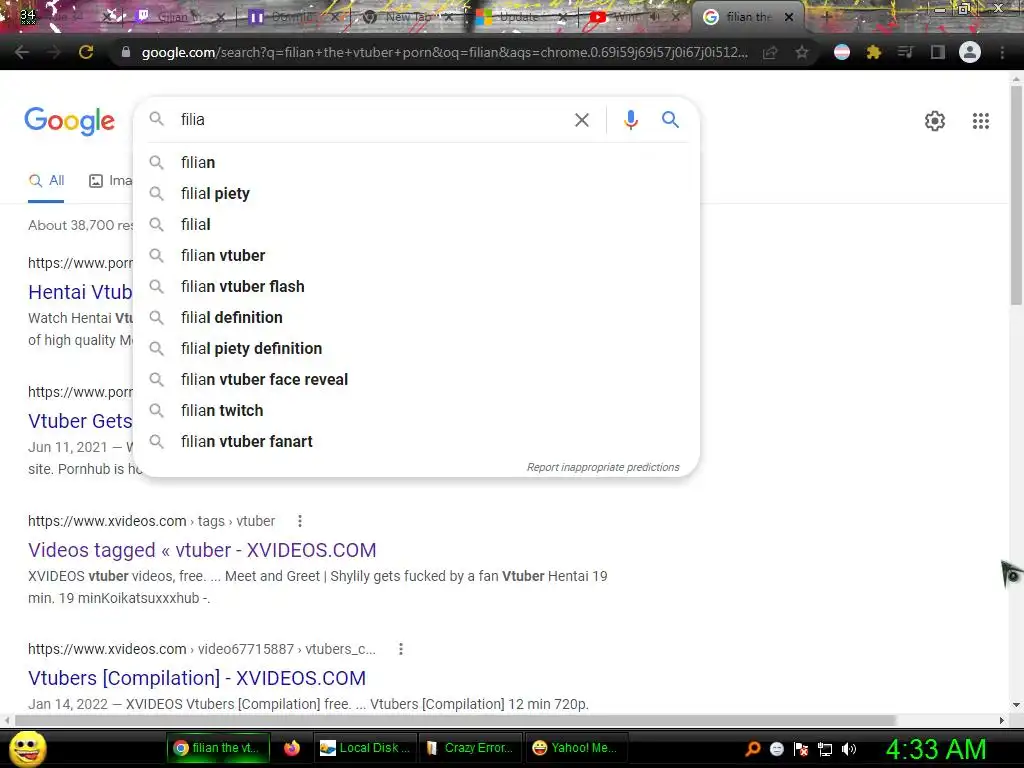Open the Chrome profile avatar

[970, 52]
